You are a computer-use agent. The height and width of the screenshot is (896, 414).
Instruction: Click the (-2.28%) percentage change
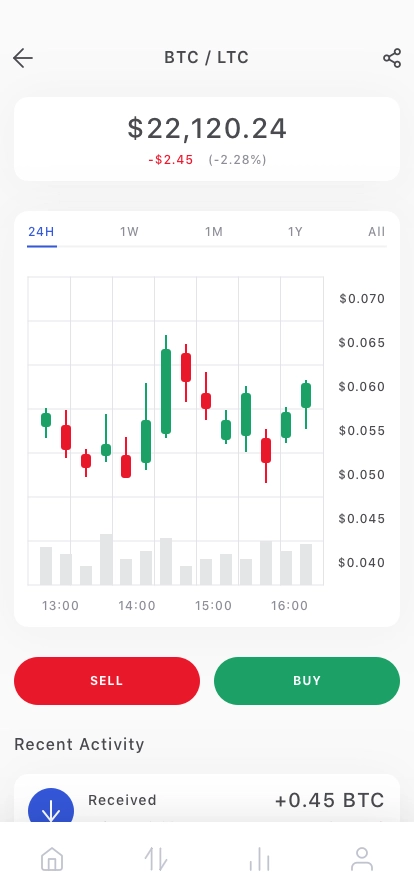(x=237, y=160)
